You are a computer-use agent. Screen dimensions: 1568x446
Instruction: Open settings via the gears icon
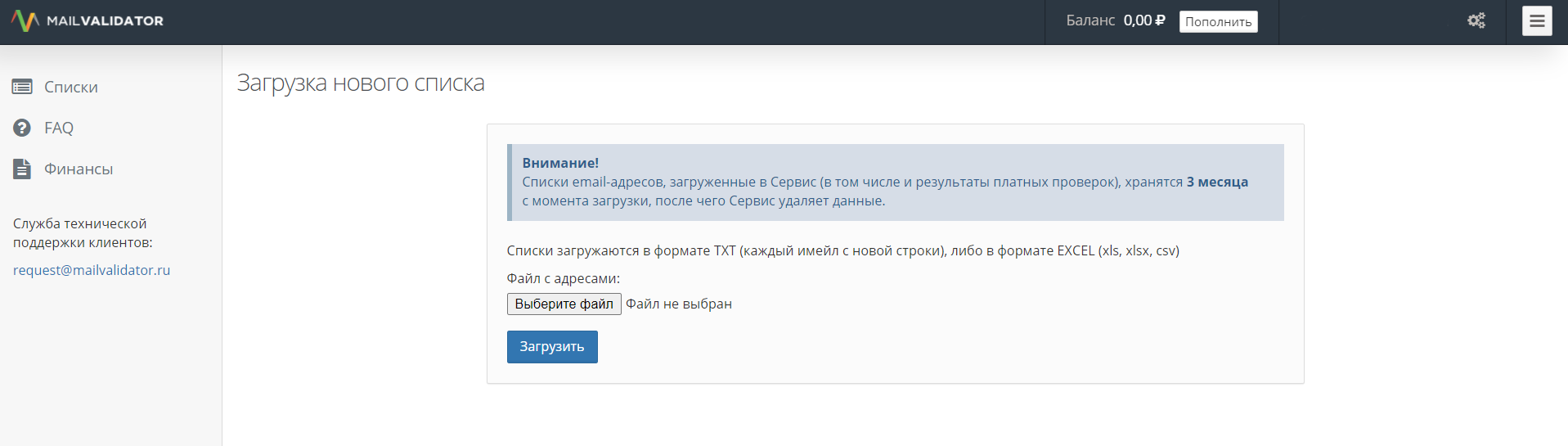tap(1476, 21)
